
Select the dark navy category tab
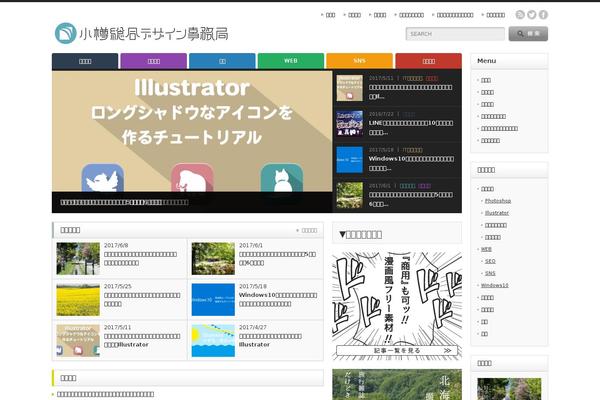coord(85,61)
